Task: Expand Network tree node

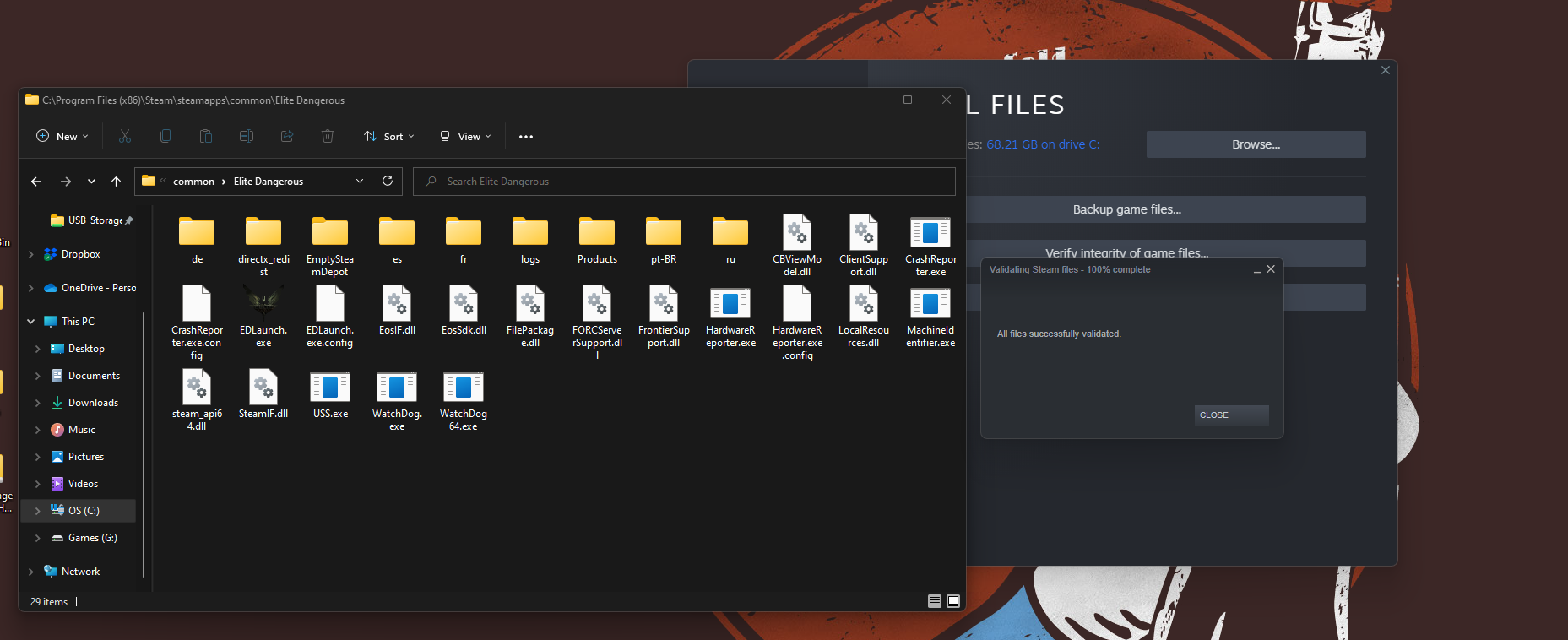Action: tap(31, 572)
